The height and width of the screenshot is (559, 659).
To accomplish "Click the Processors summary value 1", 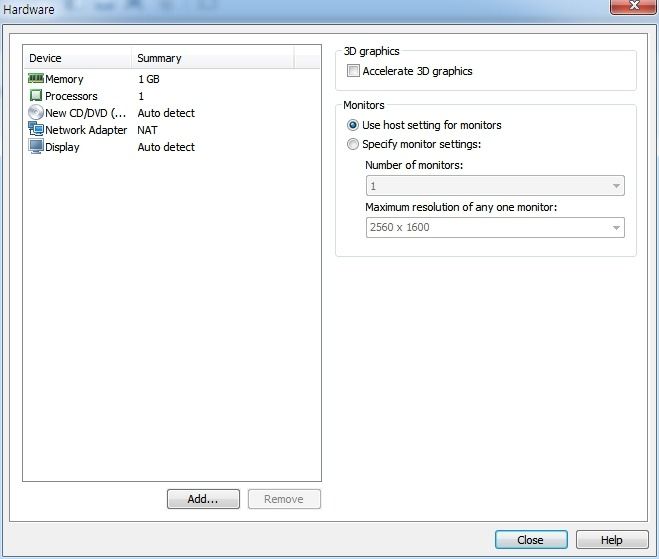I will (x=141, y=96).
